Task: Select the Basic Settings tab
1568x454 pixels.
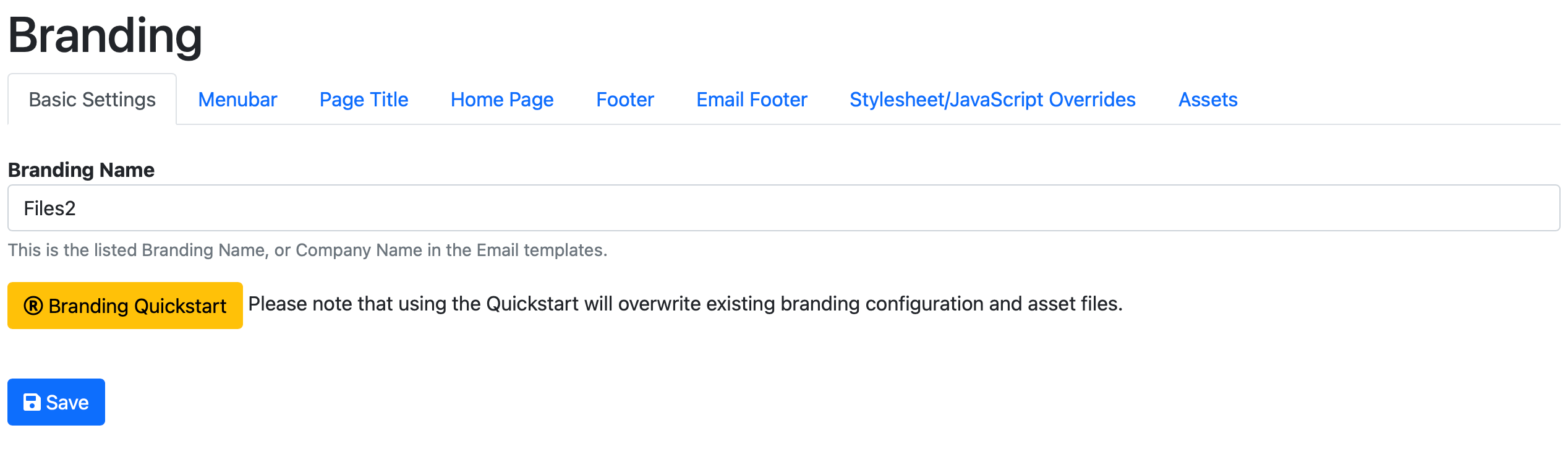Action: click(92, 100)
